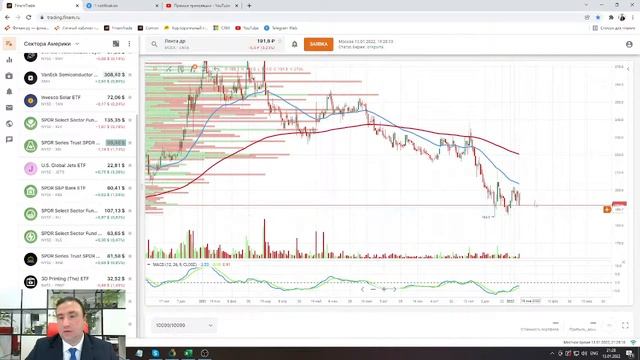The height and width of the screenshot is (360, 640).
Task: Click the orange ЗАЯВКА button
Action: pos(318,44)
